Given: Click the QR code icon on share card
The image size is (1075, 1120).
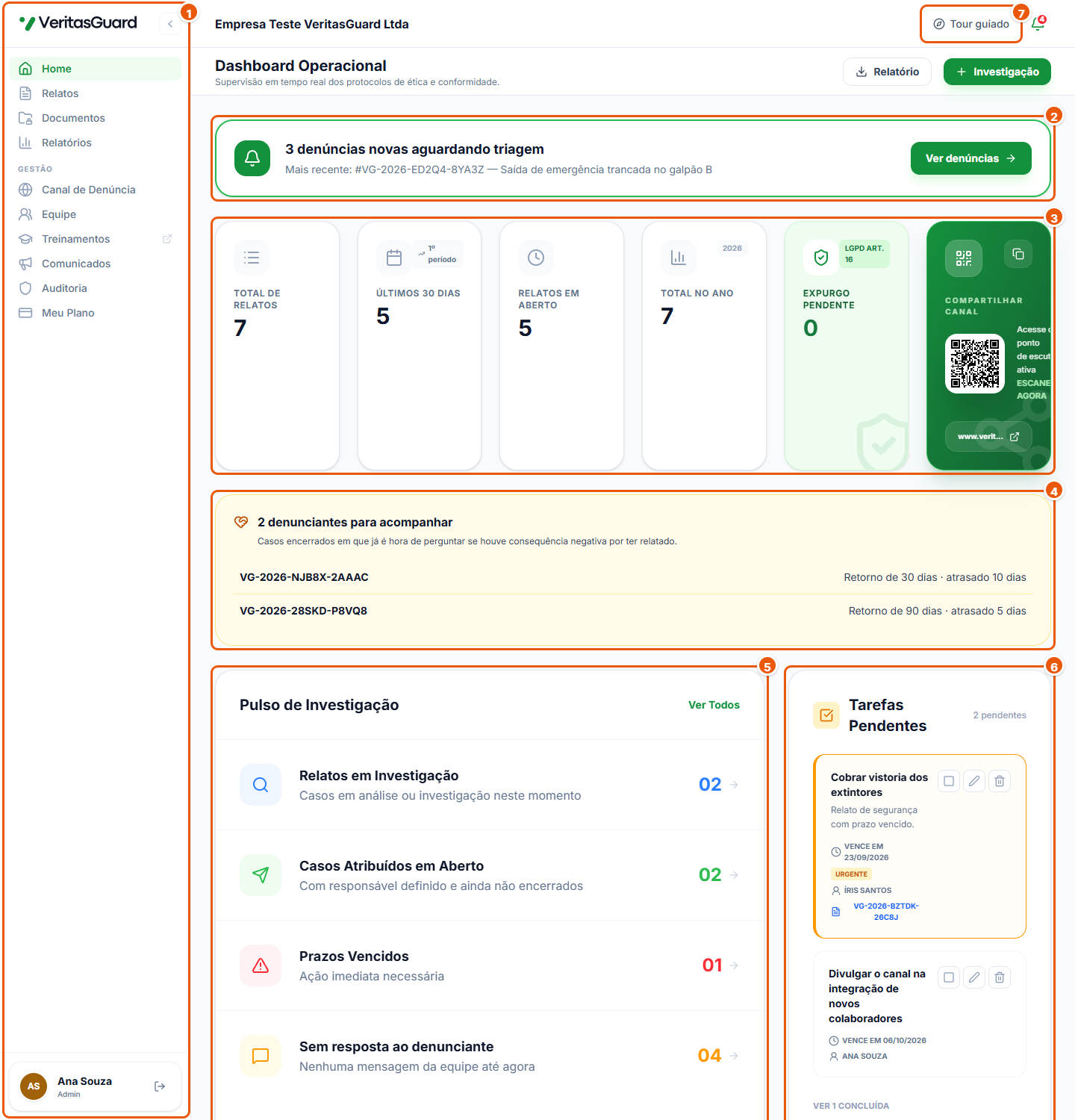Looking at the screenshot, I should [964, 258].
